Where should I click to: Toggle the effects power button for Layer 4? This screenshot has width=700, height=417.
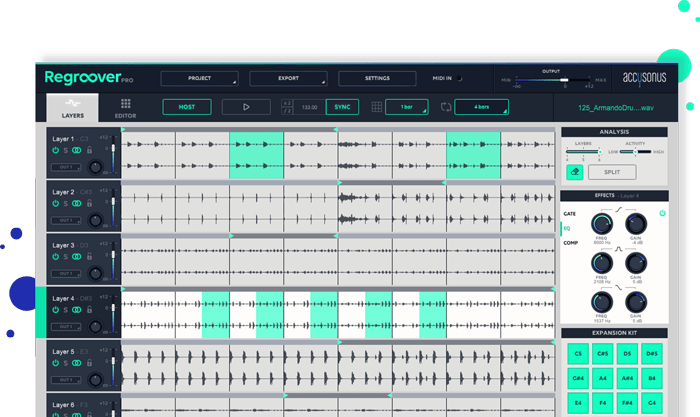(663, 214)
